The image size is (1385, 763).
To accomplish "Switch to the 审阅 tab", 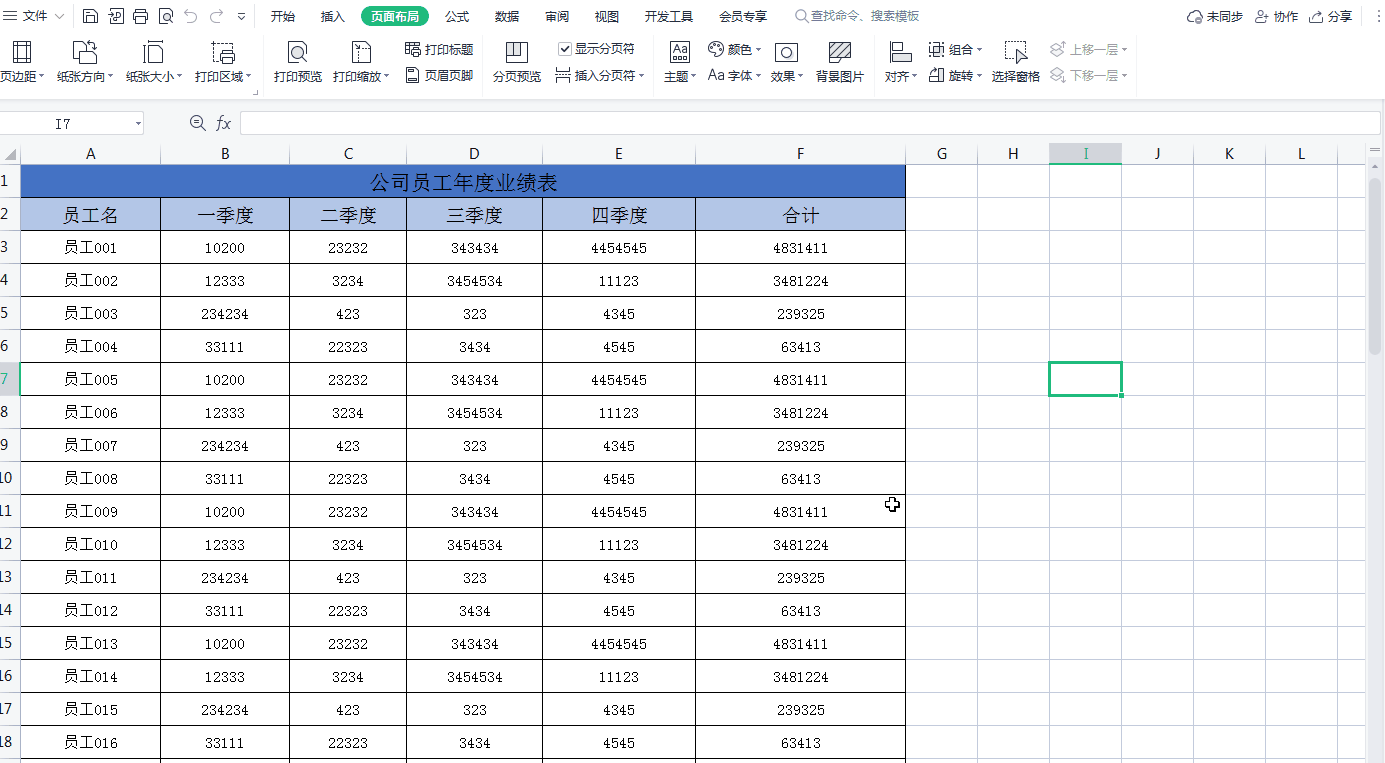I will click(x=557, y=16).
